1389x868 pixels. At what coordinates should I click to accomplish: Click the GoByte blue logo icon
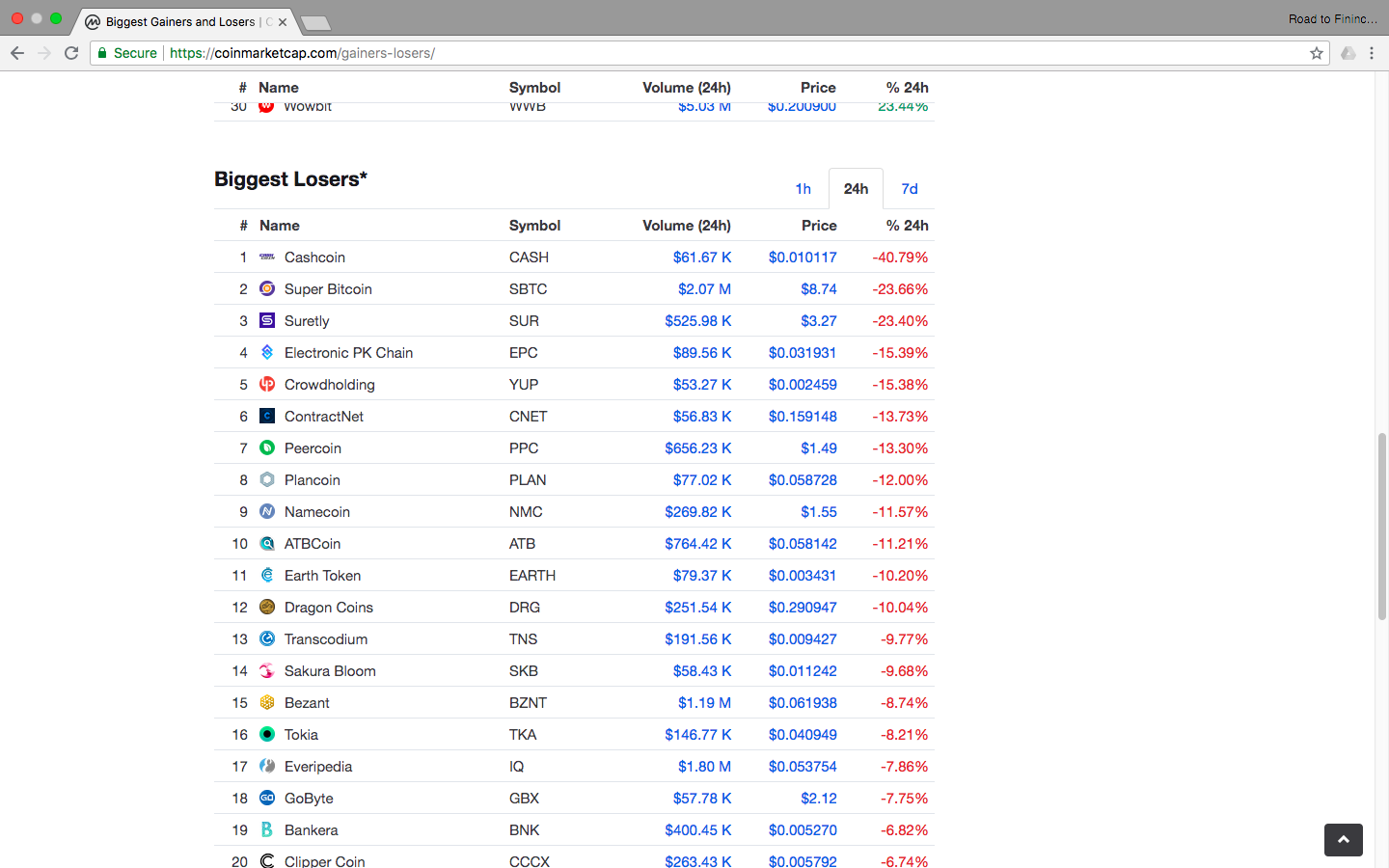(267, 799)
